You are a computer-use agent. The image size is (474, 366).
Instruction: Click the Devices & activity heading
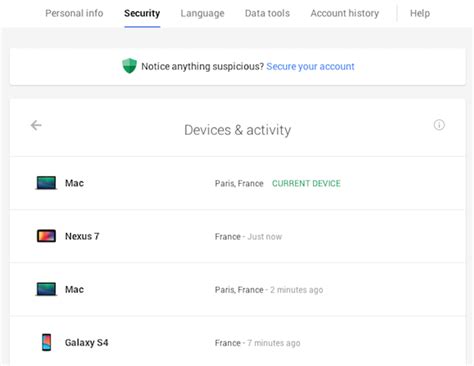(x=238, y=130)
